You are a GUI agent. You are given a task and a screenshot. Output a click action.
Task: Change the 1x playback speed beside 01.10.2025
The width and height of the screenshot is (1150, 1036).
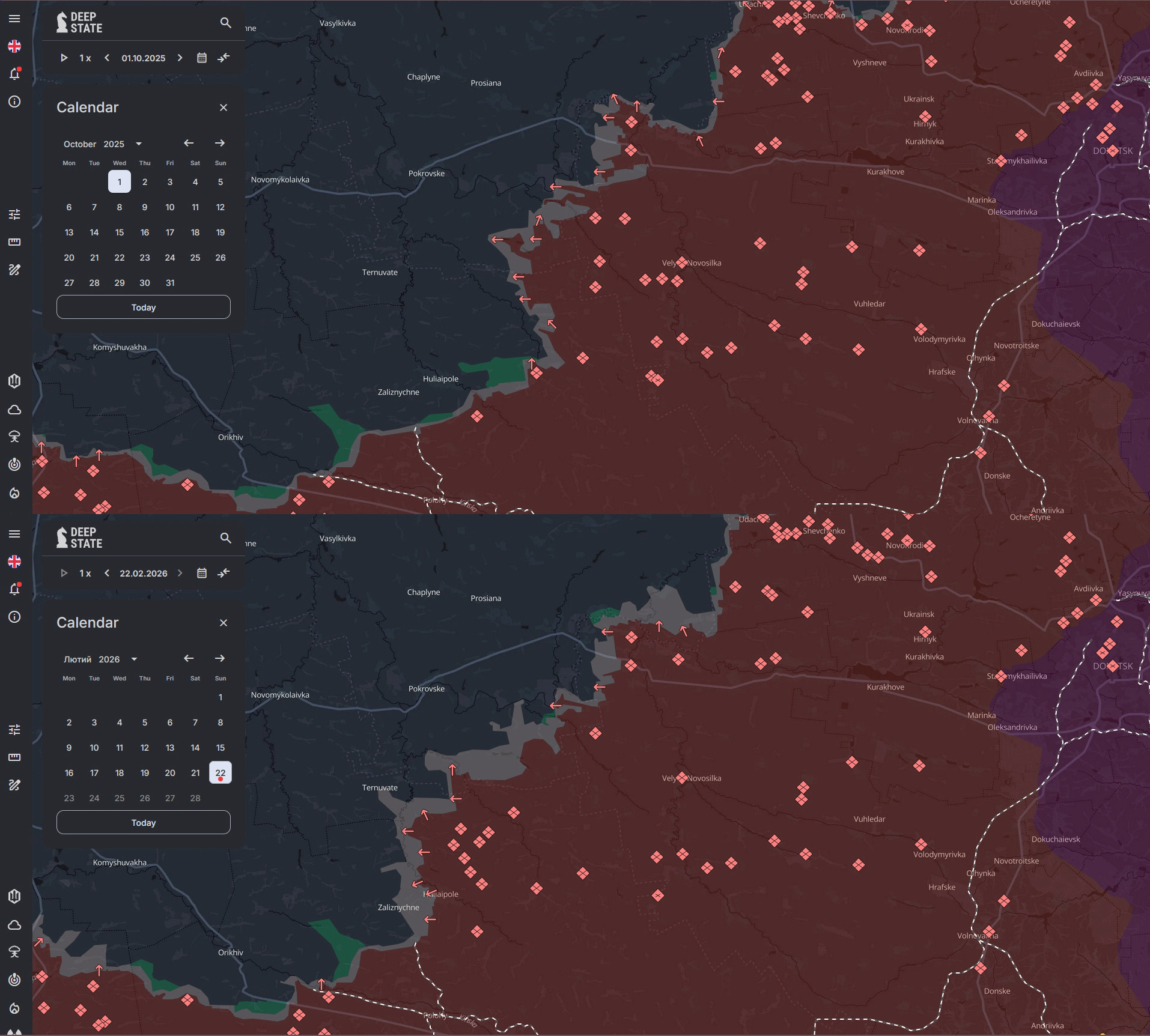click(x=85, y=58)
